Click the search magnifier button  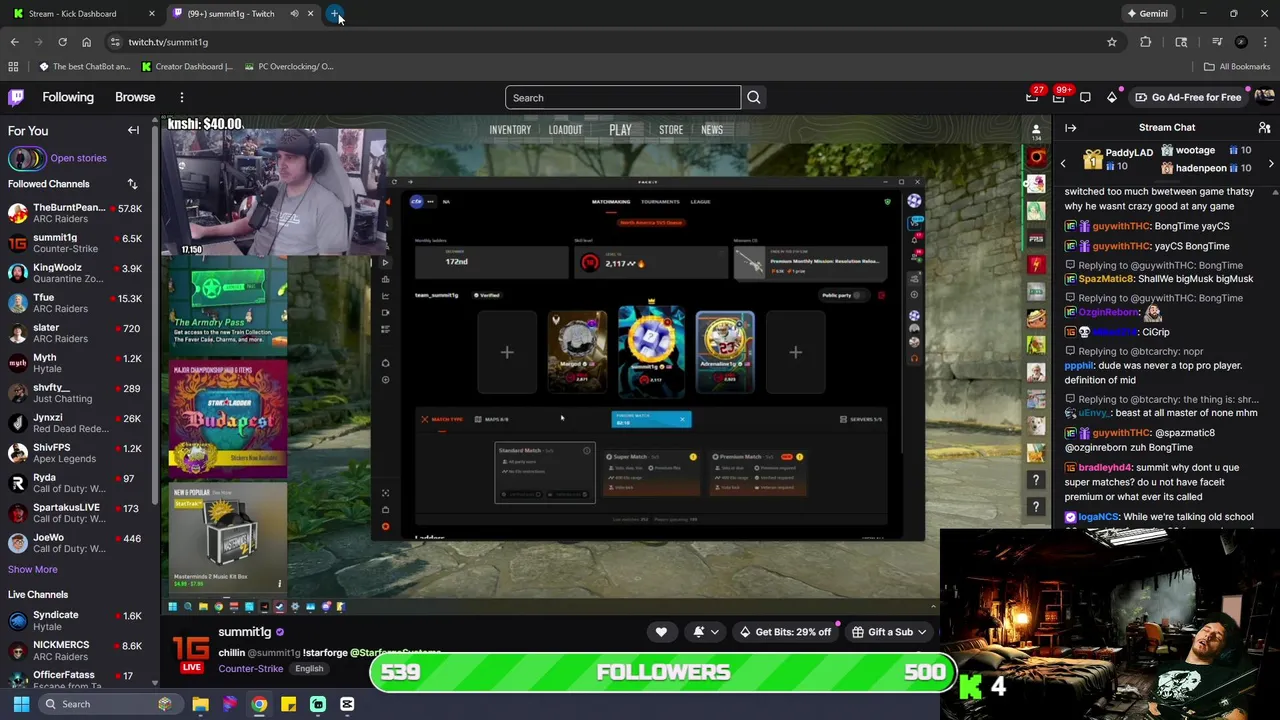754,98
